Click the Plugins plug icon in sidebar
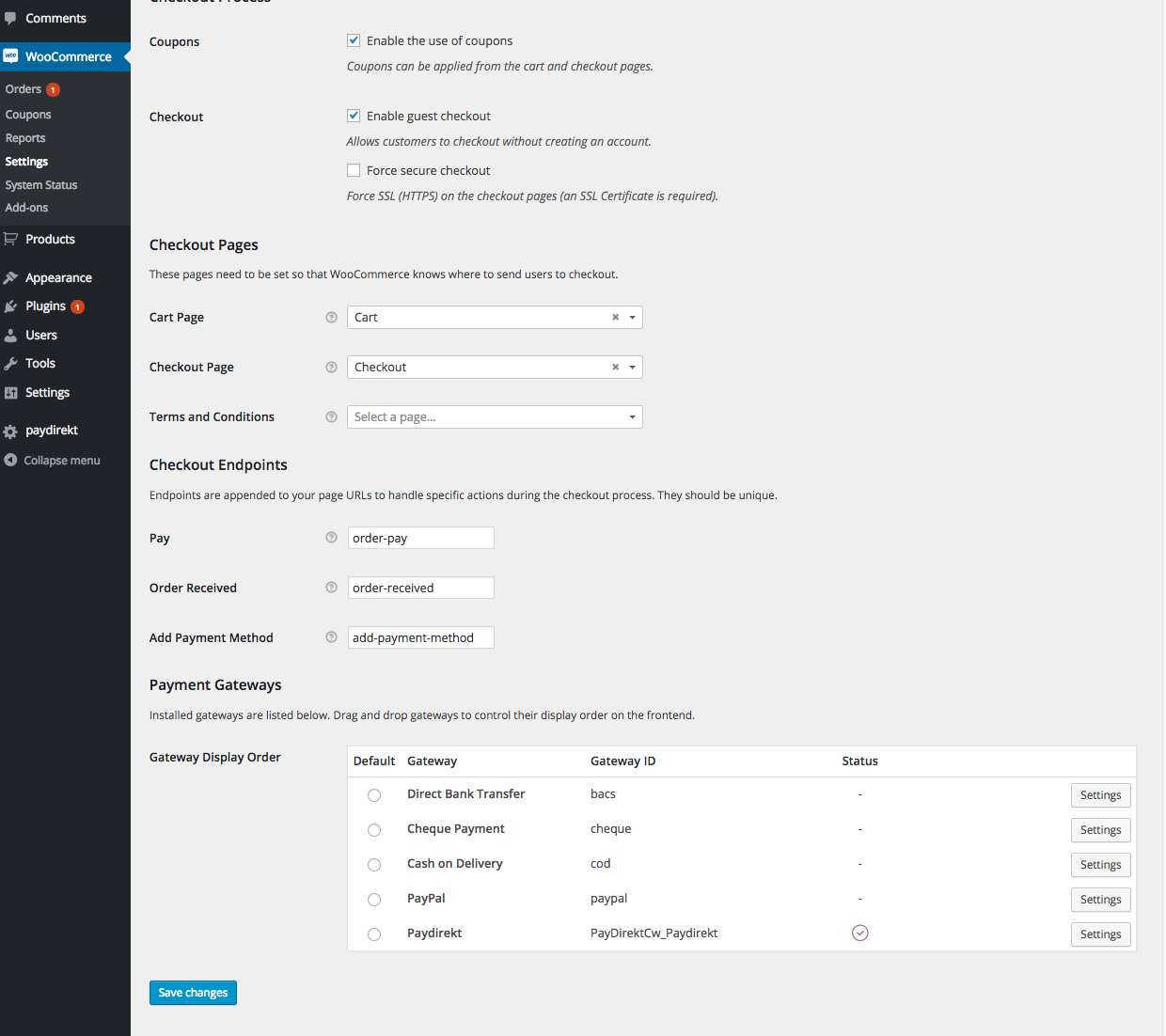 point(11,306)
